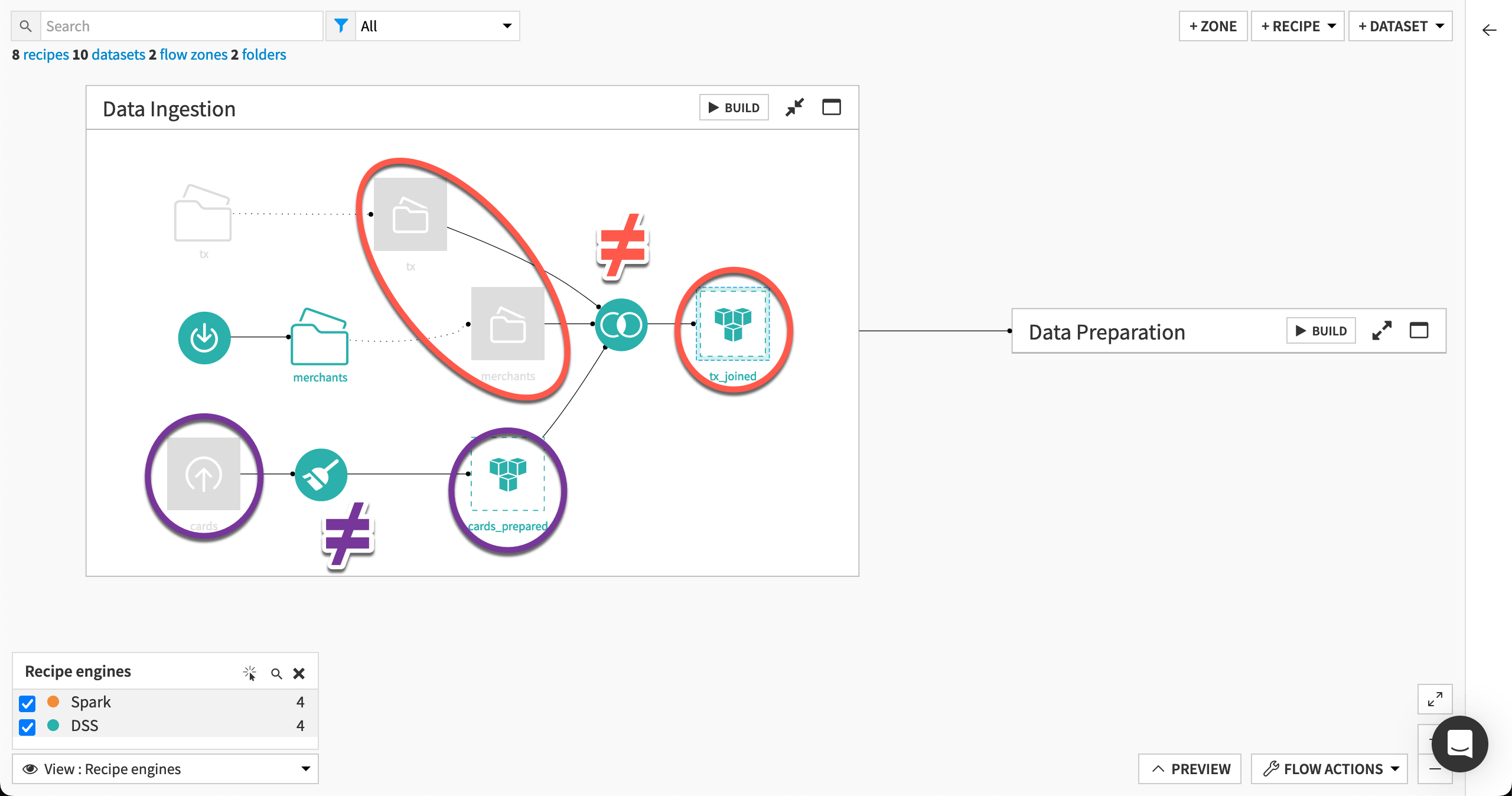The width and height of the screenshot is (1512, 796).
Task: Open the View : Recipe engines selector
Action: (x=165, y=769)
